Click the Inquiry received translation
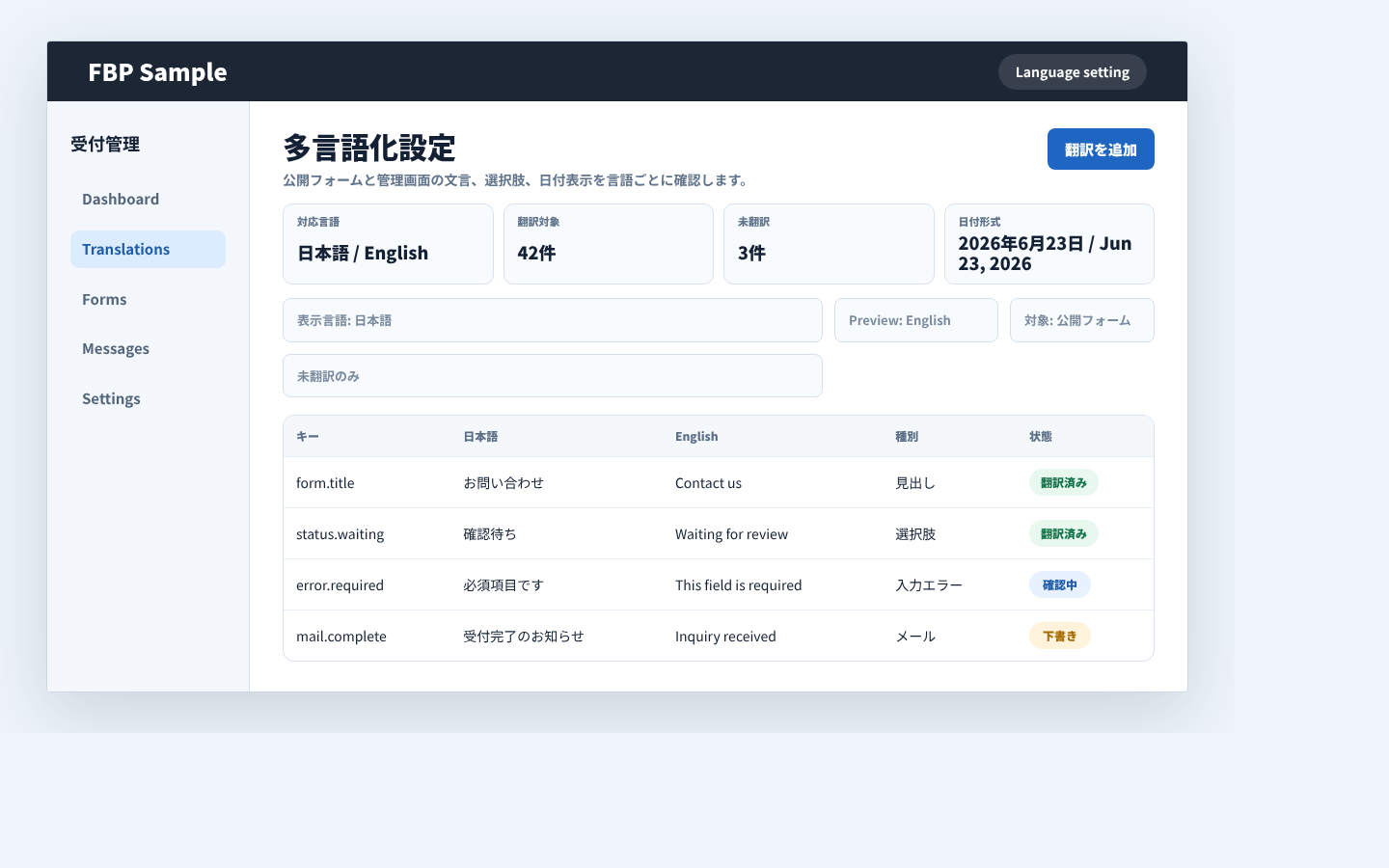The height and width of the screenshot is (868, 1389). click(x=725, y=637)
